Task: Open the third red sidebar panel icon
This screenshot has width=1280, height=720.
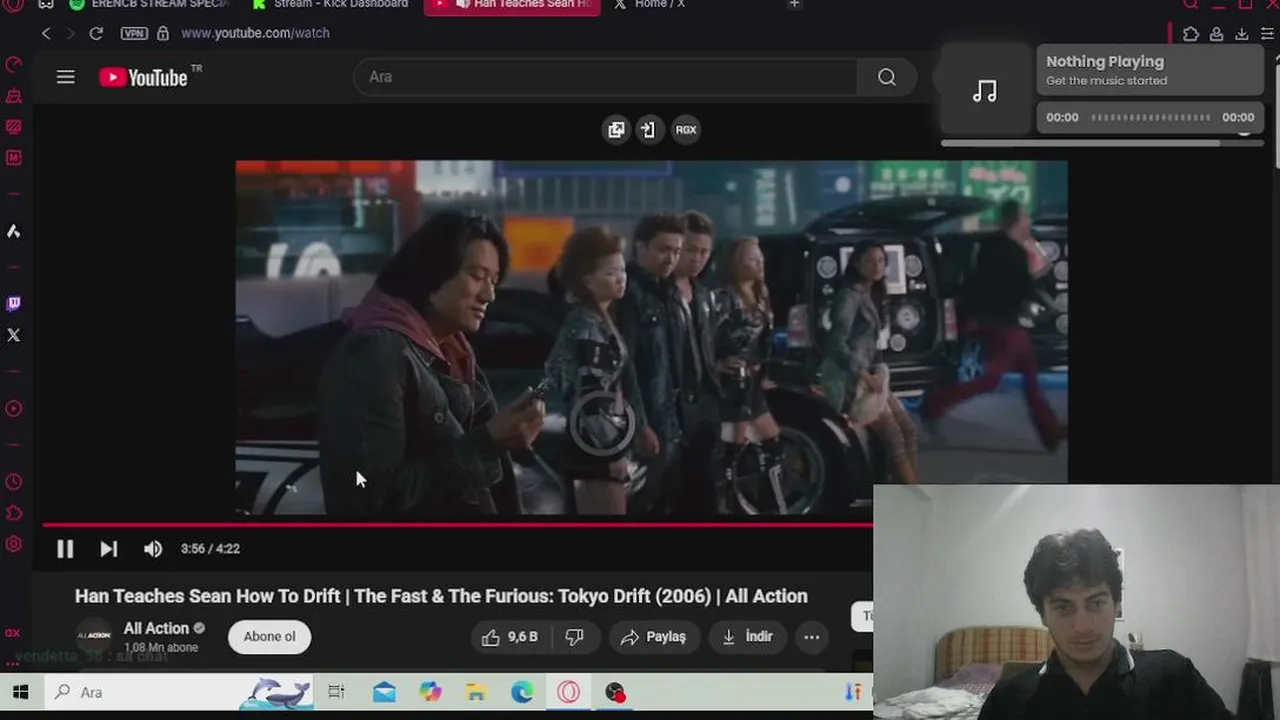Action: point(14,127)
